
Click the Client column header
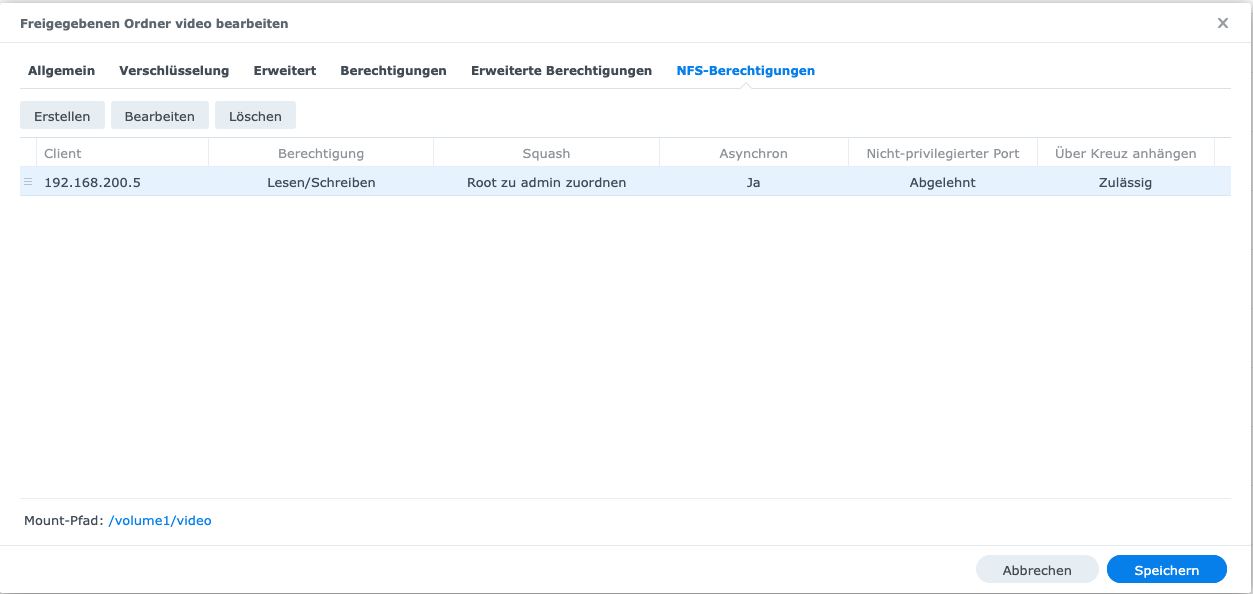tap(122, 153)
